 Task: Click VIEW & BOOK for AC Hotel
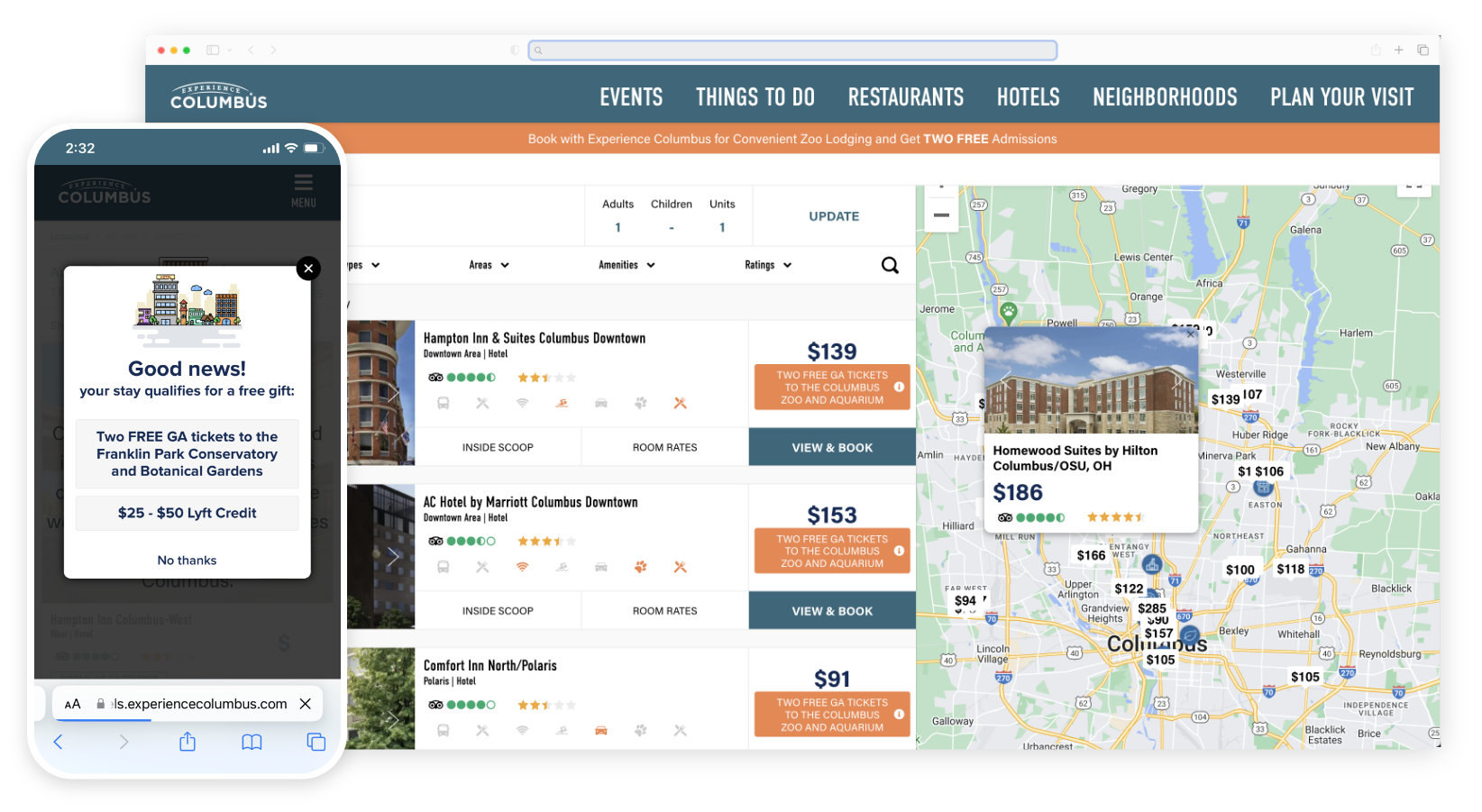pyautogui.click(x=832, y=611)
